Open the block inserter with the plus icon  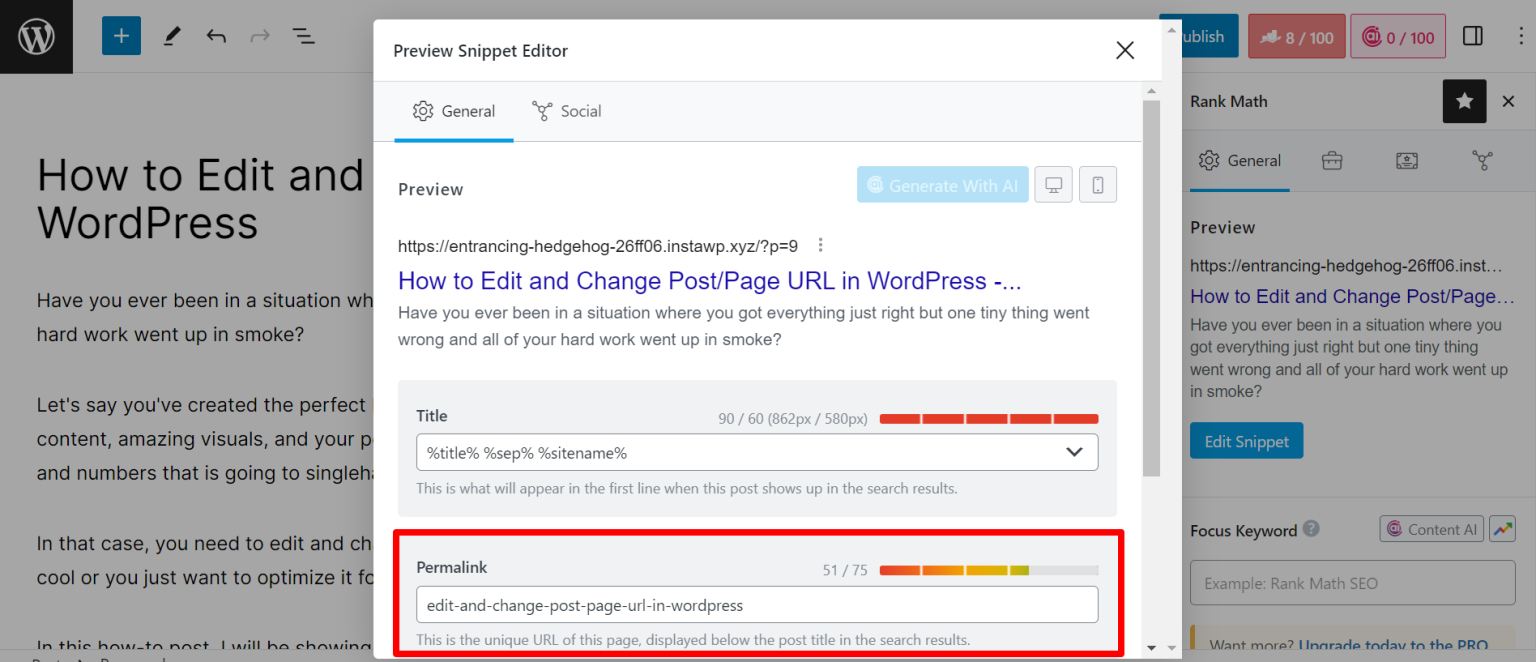pyautogui.click(x=121, y=35)
